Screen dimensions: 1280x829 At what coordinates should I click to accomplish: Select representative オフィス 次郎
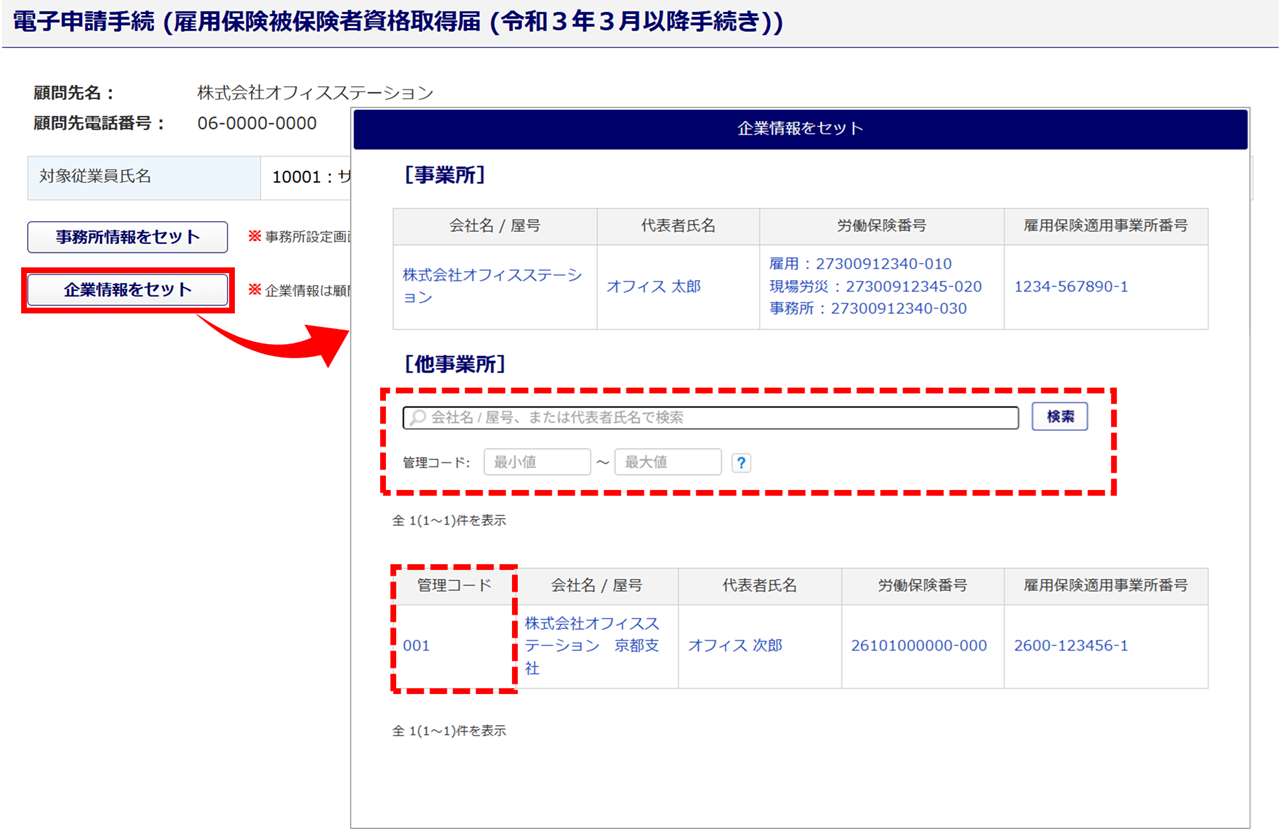(735, 645)
